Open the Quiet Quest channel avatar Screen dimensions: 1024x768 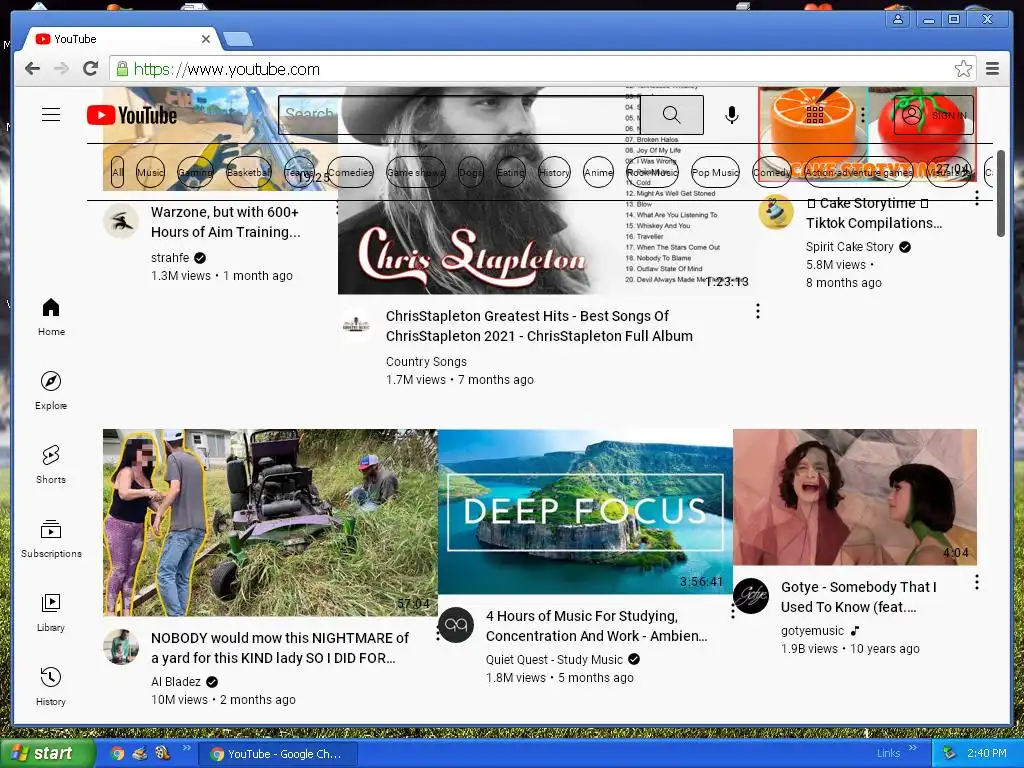(x=456, y=624)
